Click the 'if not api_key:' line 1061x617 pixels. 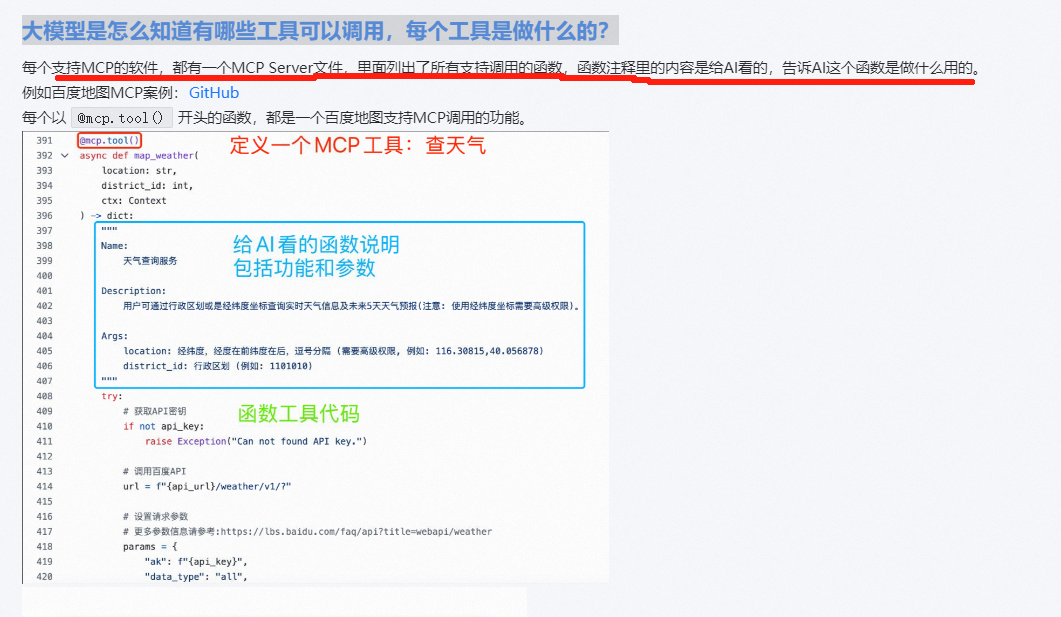pyautogui.click(x=163, y=426)
